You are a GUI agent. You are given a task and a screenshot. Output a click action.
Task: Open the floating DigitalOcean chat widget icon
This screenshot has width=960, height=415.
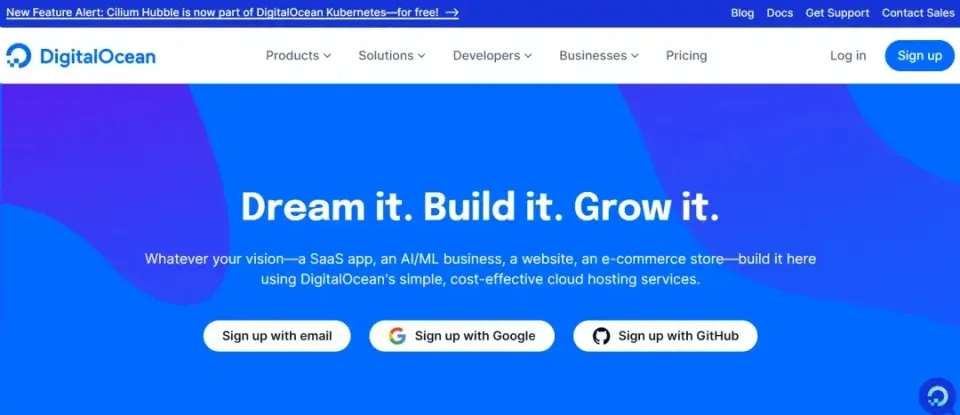(937, 395)
